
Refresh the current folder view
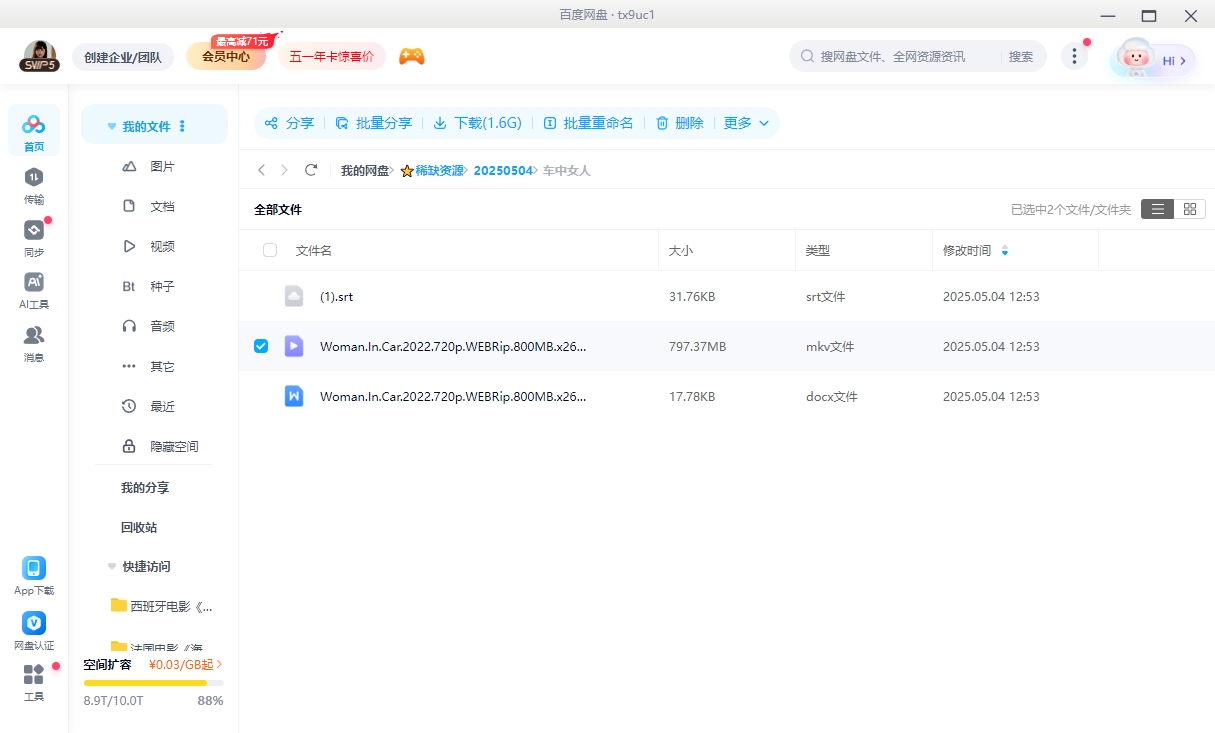(311, 170)
